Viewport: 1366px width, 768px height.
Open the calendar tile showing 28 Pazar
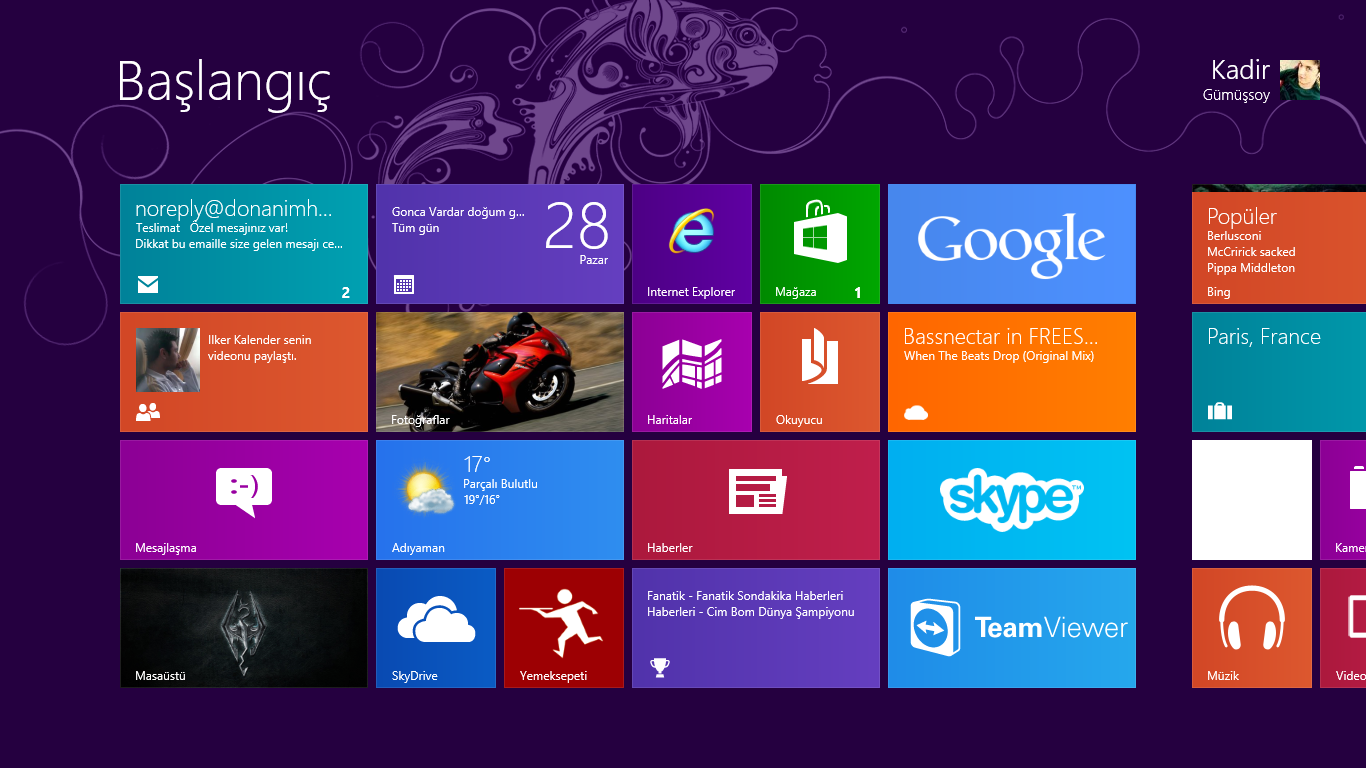[500, 244]
